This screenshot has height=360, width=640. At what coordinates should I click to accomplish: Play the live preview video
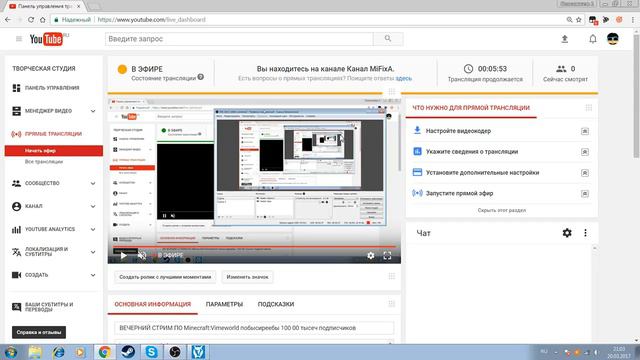(x=123, y=256)
